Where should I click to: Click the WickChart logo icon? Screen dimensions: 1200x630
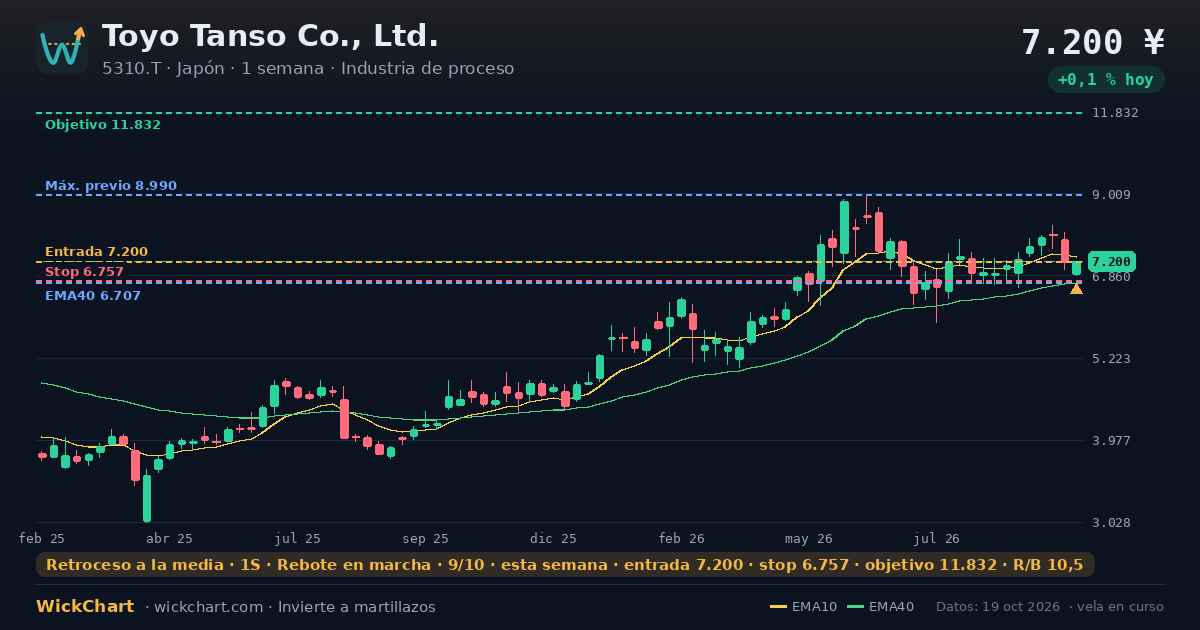62,48
